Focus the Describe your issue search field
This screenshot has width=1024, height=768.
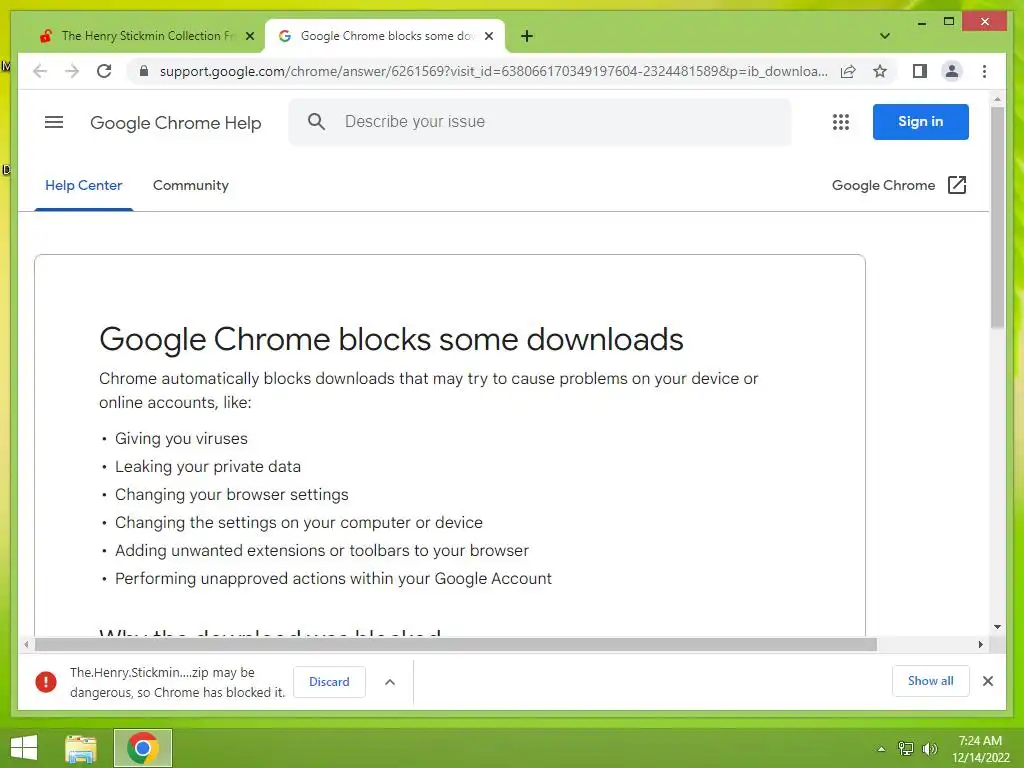click(x=539, y=121)
